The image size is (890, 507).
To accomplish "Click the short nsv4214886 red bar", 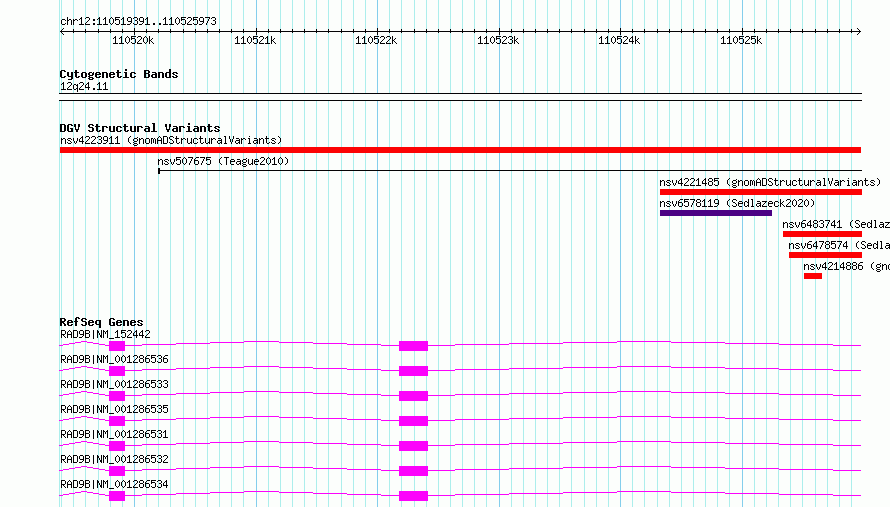I will tap(813, 276).
